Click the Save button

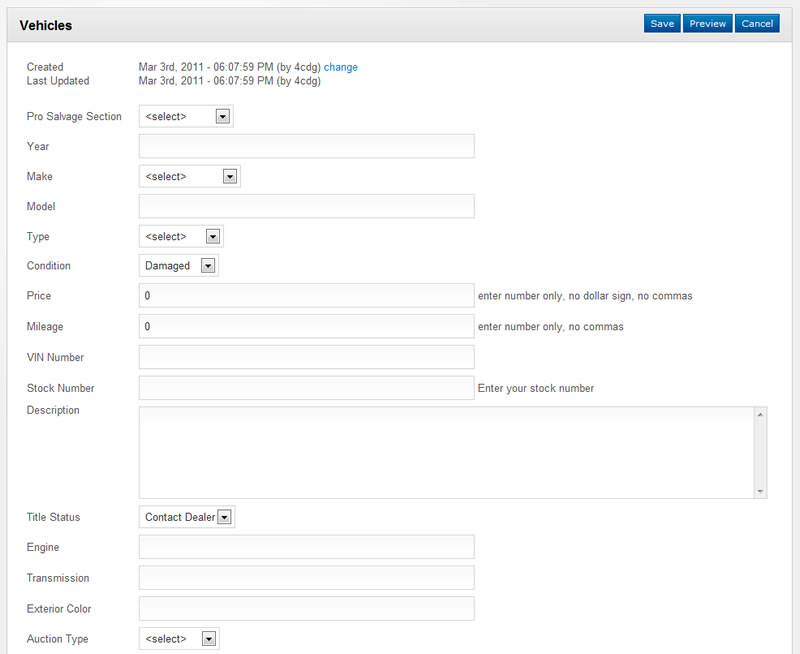click(x=661, y=24)
